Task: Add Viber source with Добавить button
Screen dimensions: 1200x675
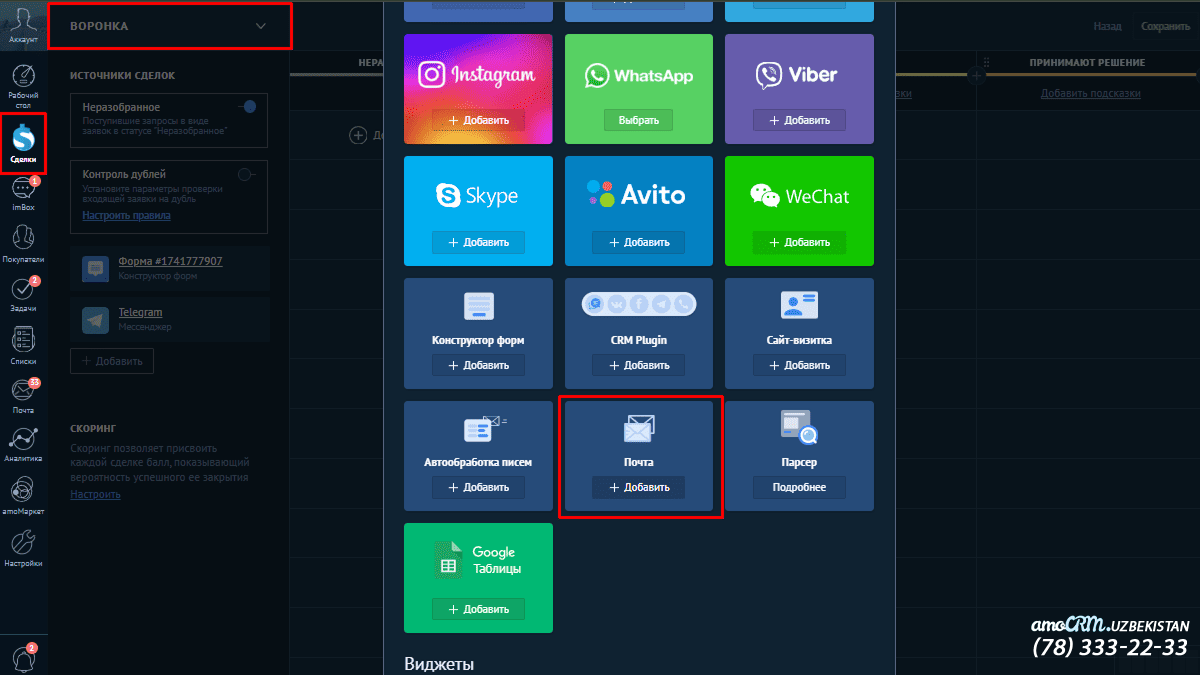Action: [x=799, y=120]
